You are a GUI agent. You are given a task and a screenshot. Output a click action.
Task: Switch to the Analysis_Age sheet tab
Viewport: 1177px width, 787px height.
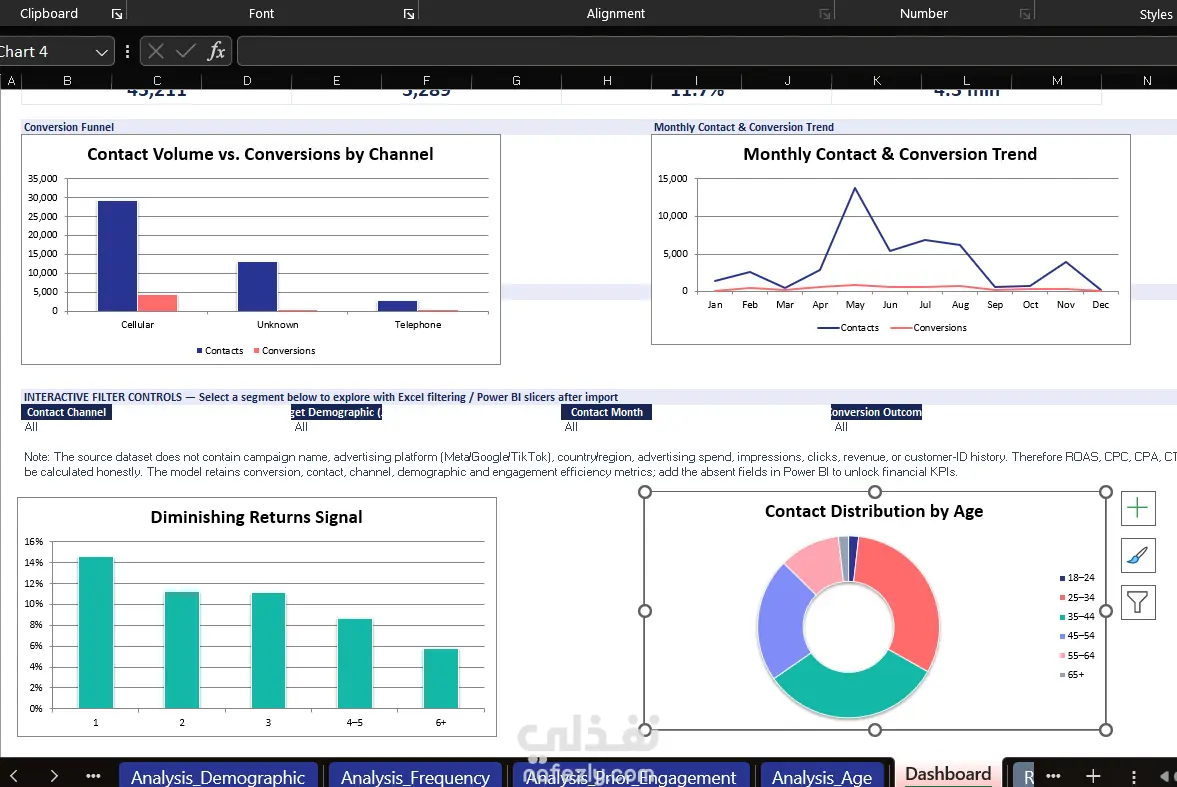pos(822,776)
